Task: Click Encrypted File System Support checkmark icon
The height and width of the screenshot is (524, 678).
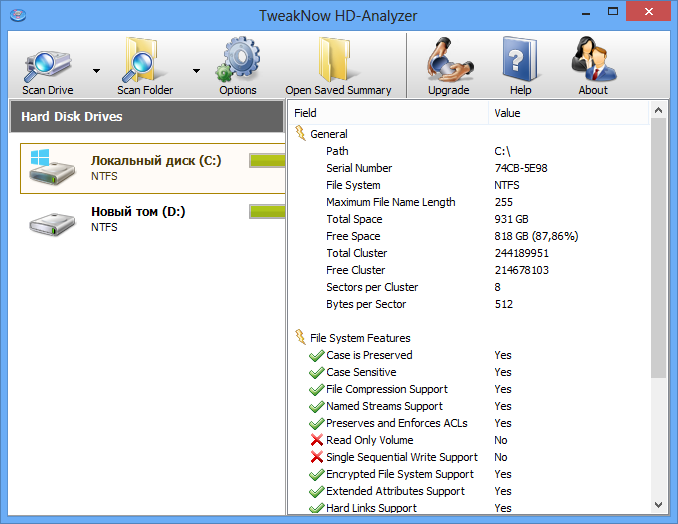Action: 317,474
